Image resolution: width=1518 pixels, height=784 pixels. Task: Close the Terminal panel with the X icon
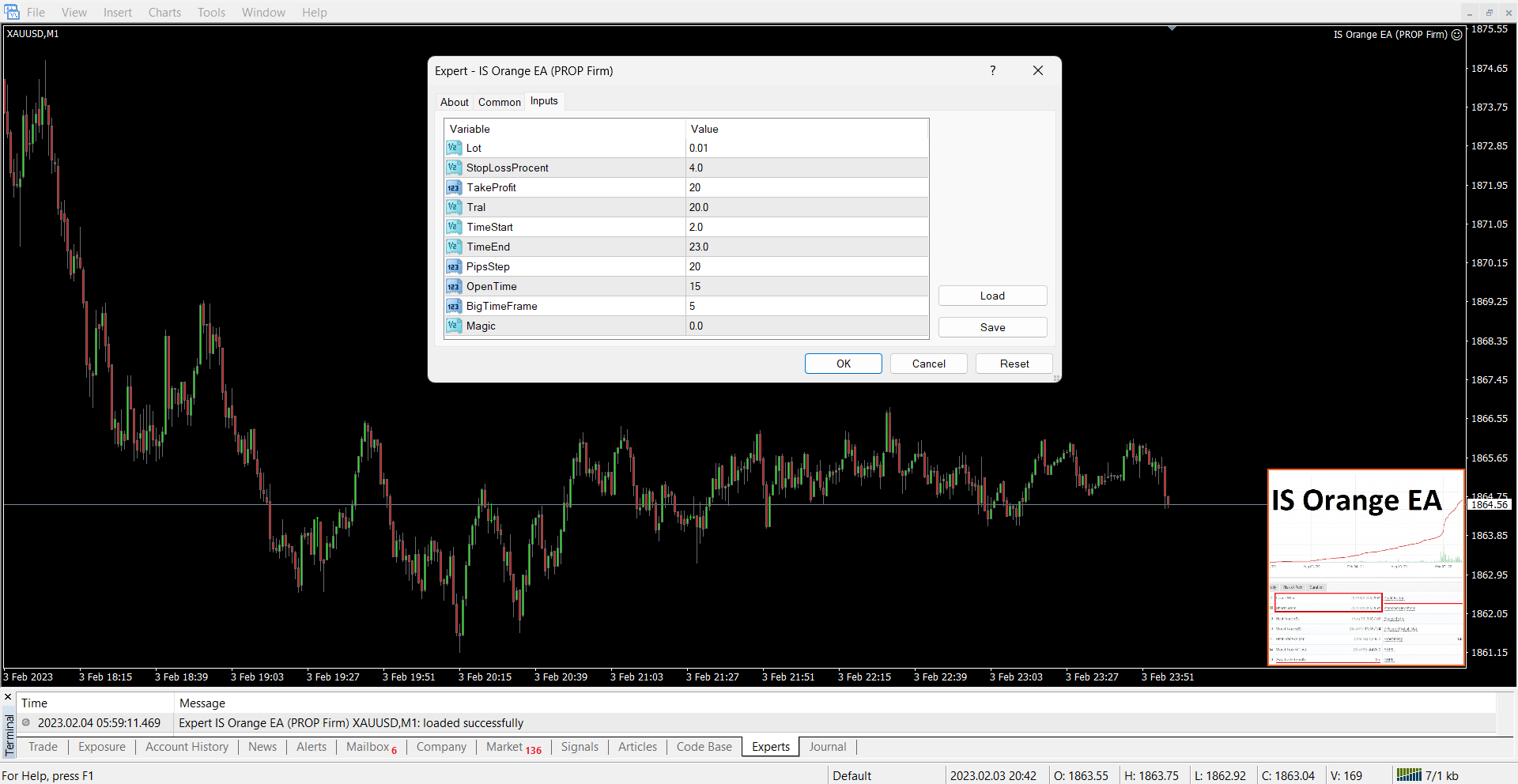tap(8, 697)
